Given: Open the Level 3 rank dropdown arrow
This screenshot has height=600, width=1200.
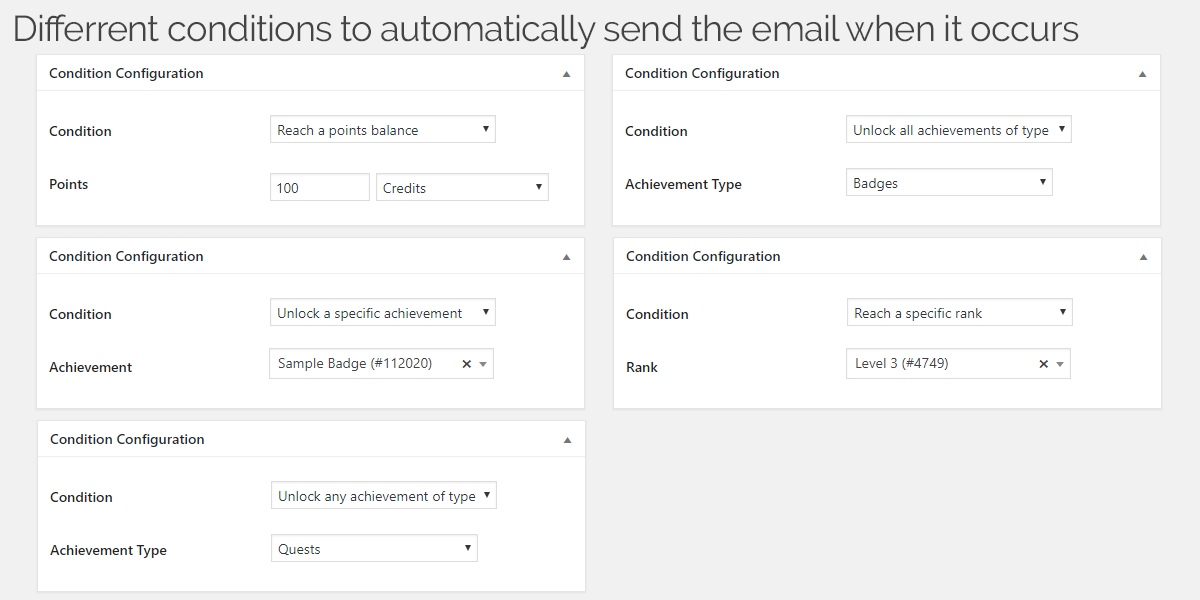Looking at the screenshot, I should pyautogui.click(x=1060, y=364).
